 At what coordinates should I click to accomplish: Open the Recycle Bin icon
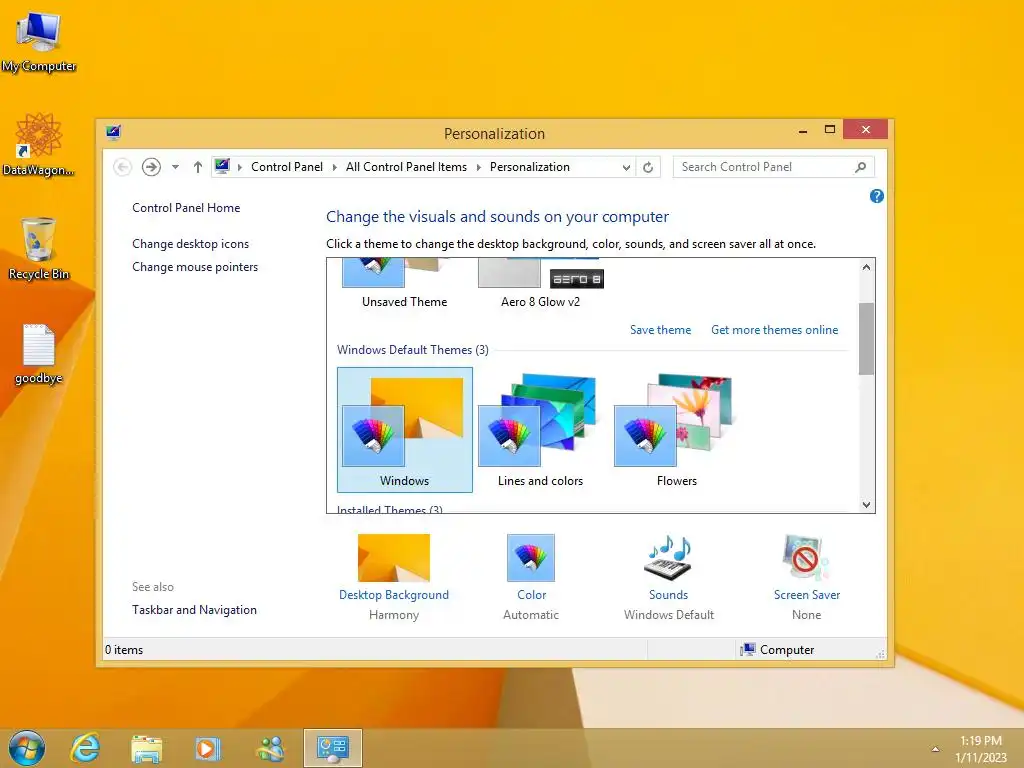[39, 249]
